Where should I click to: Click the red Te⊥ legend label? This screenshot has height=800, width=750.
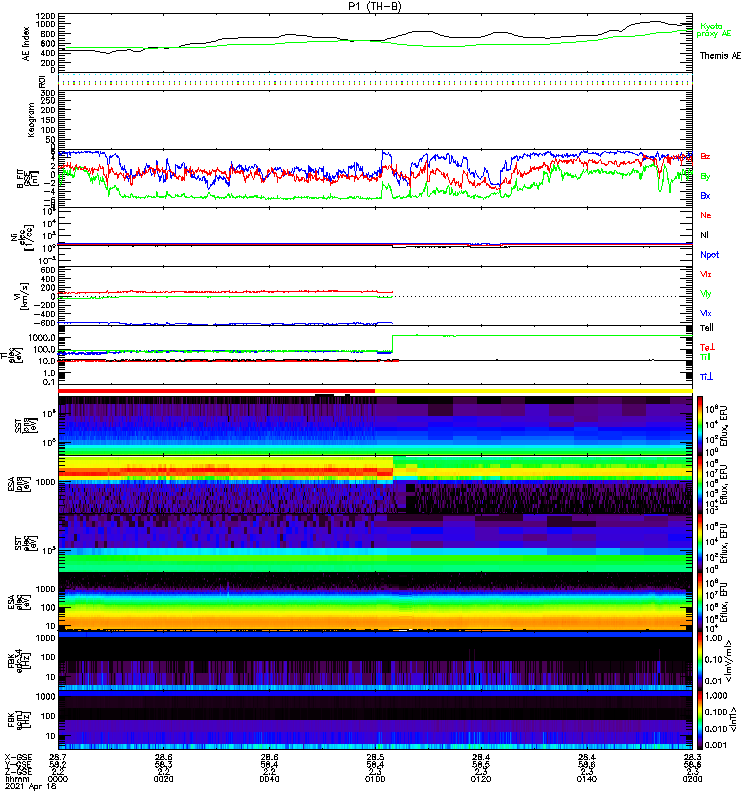pos(707,347)
